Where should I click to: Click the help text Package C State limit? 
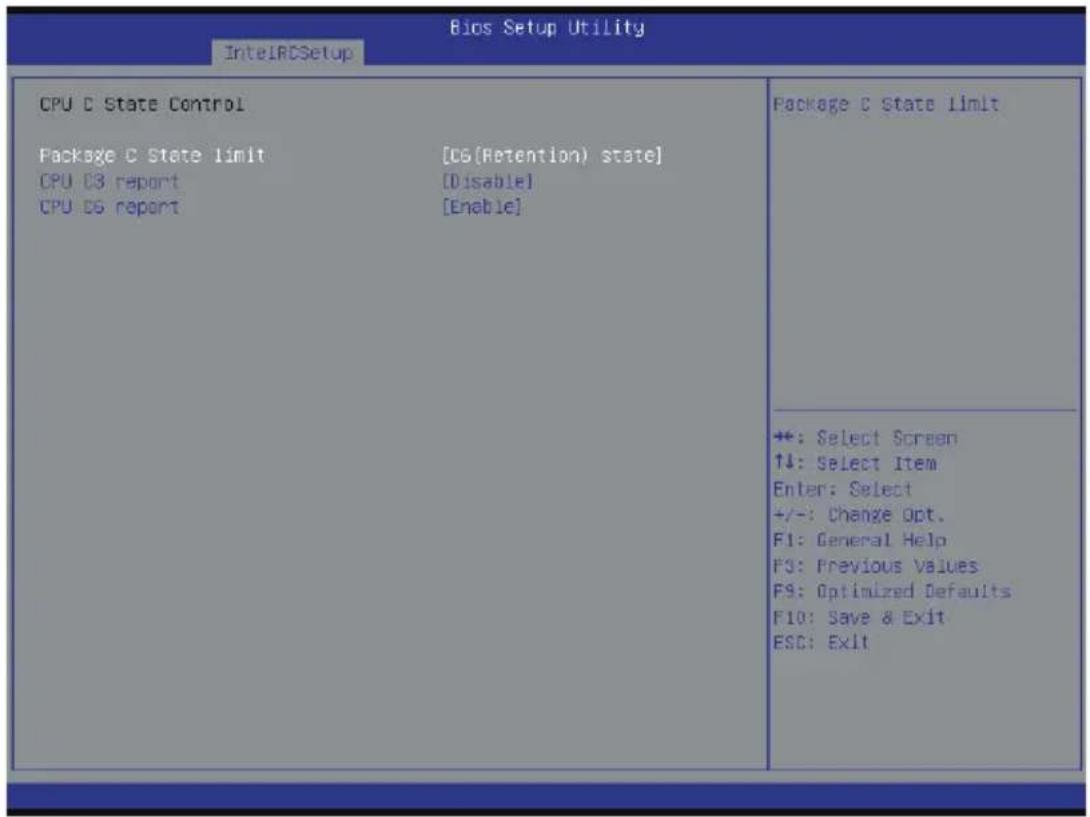[886, 104]
